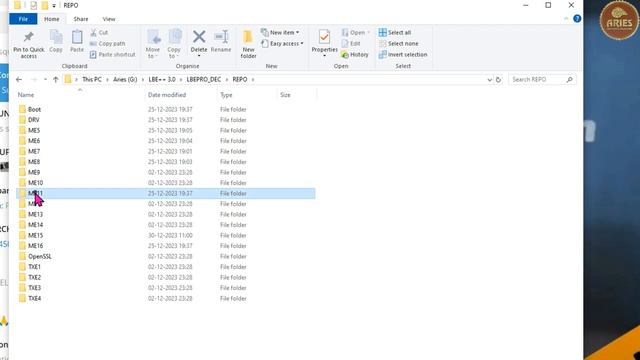Screen dimensions: 640x360
Task: Click the Move to icon
Action: pyautogui.click(x=154, y=37)
